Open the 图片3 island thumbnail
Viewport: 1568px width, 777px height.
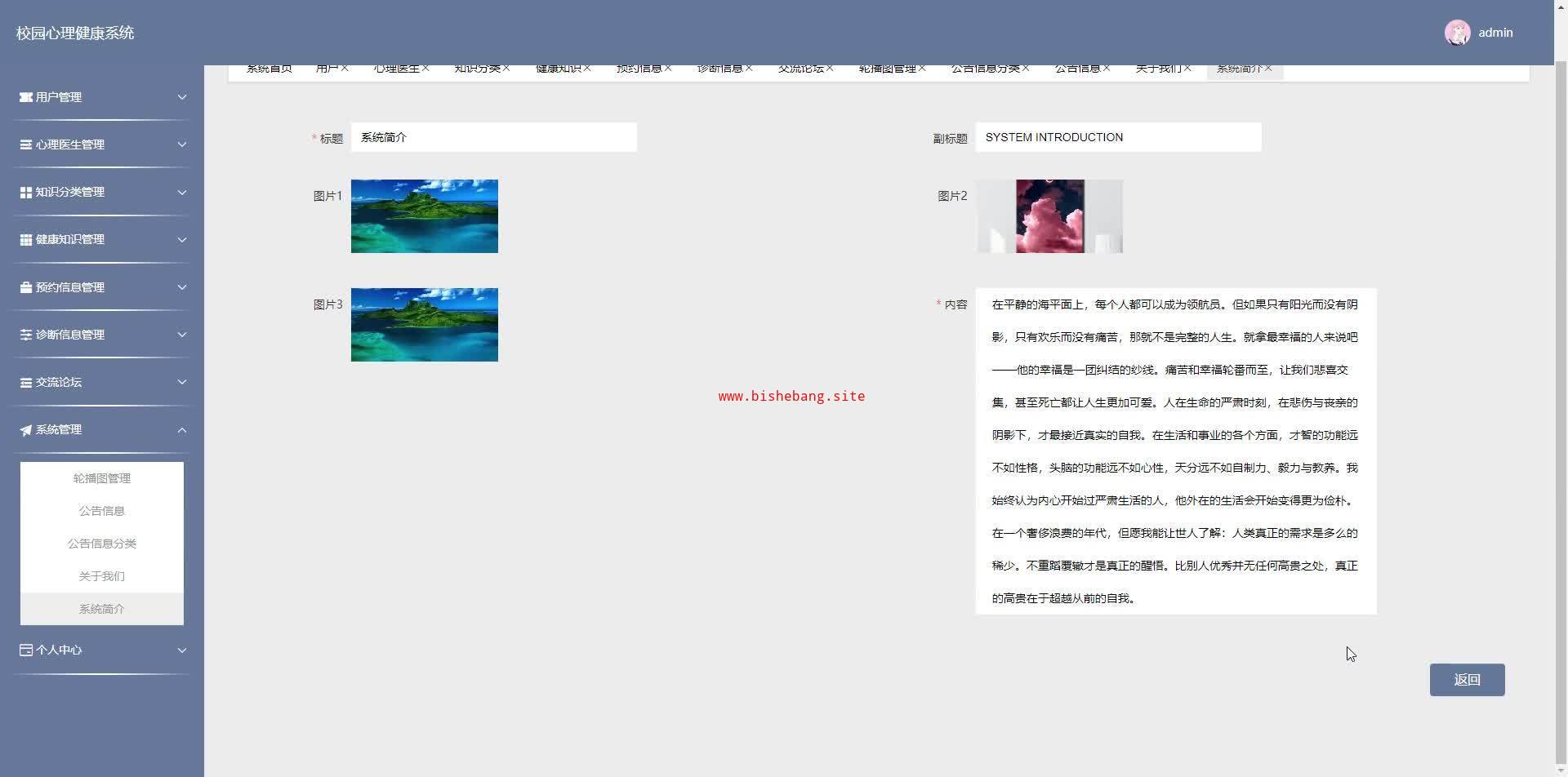click(x=425, y=325)
